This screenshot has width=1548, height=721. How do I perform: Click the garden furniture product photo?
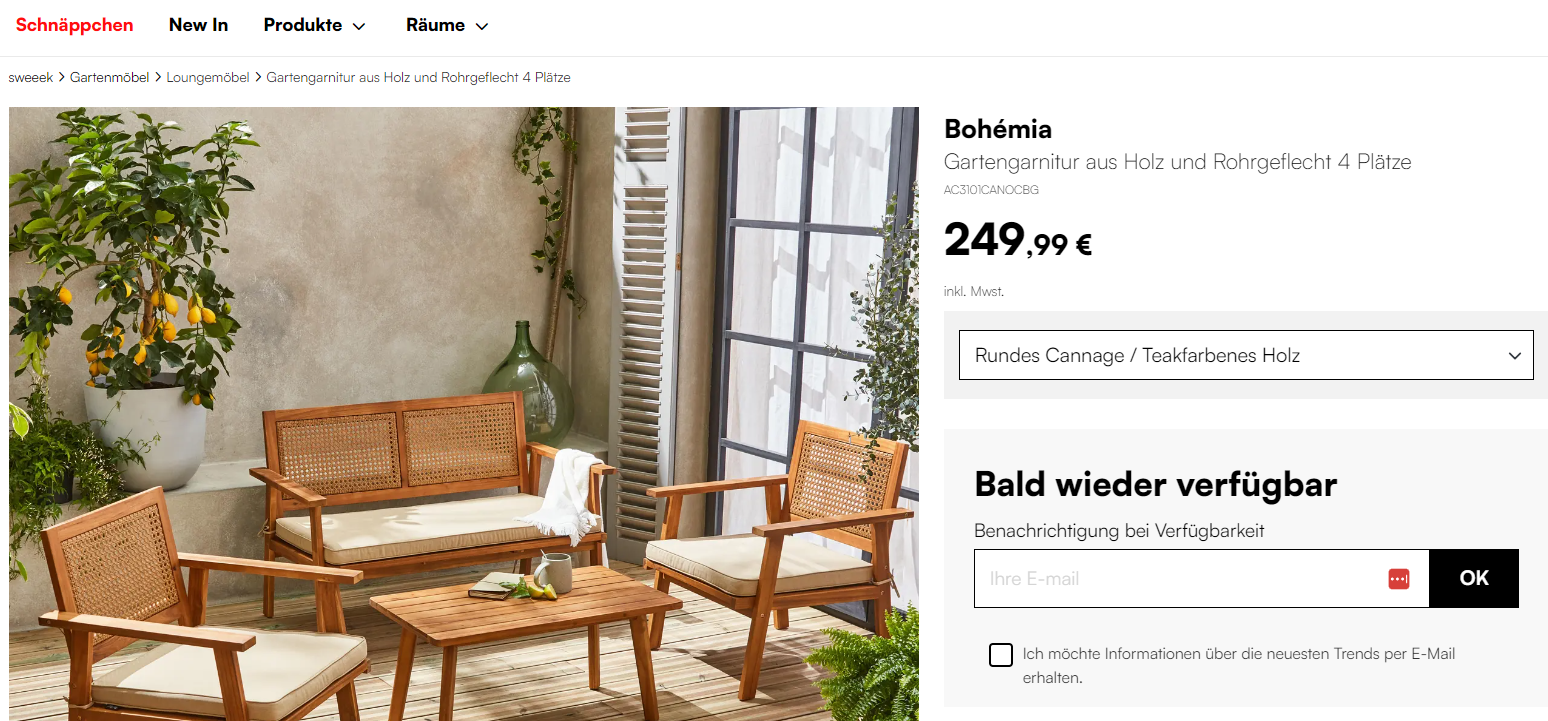click(464, 414)
